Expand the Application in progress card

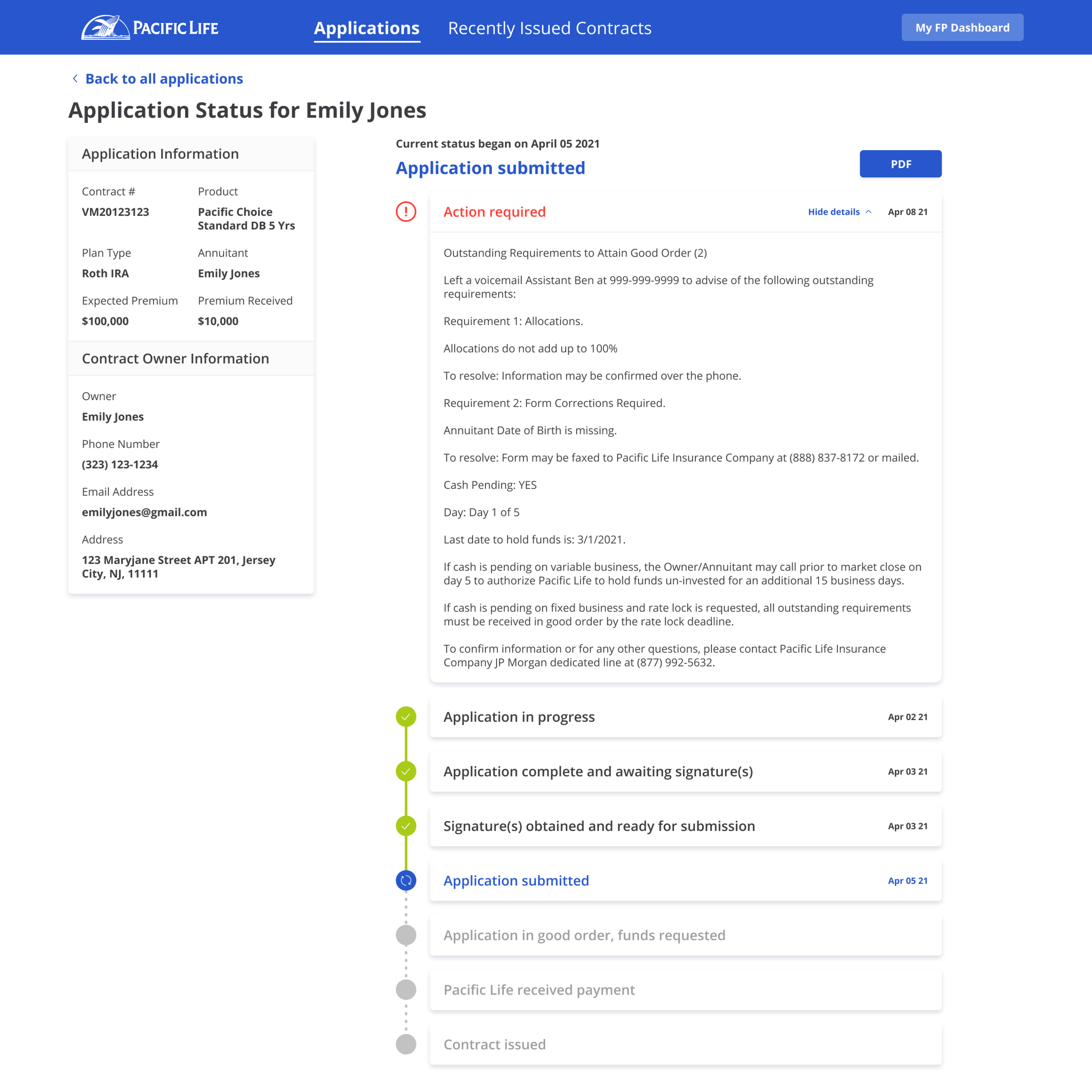(685, 717)
